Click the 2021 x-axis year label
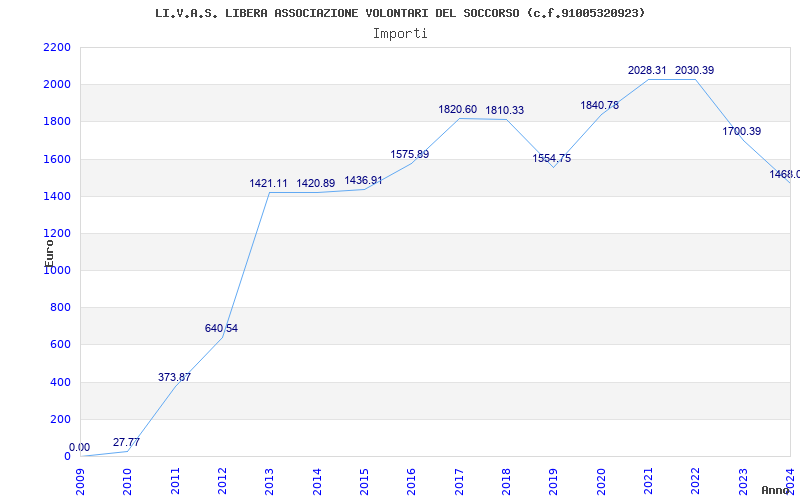This screenshot has width=800, height=500. point(648,482)
